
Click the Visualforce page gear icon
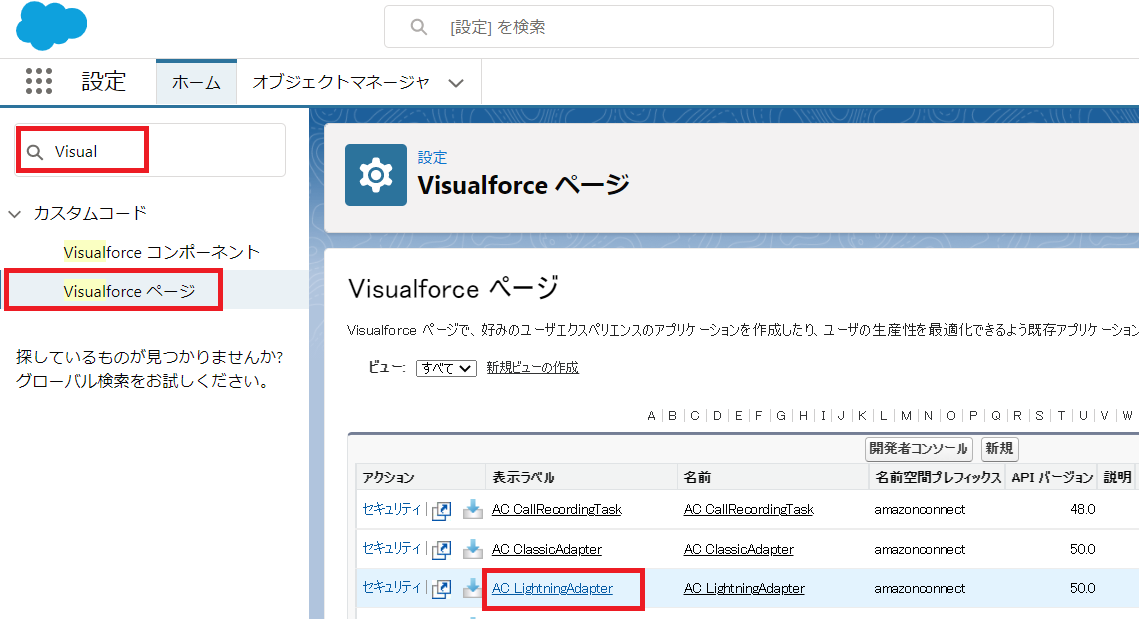click(376, 175)
